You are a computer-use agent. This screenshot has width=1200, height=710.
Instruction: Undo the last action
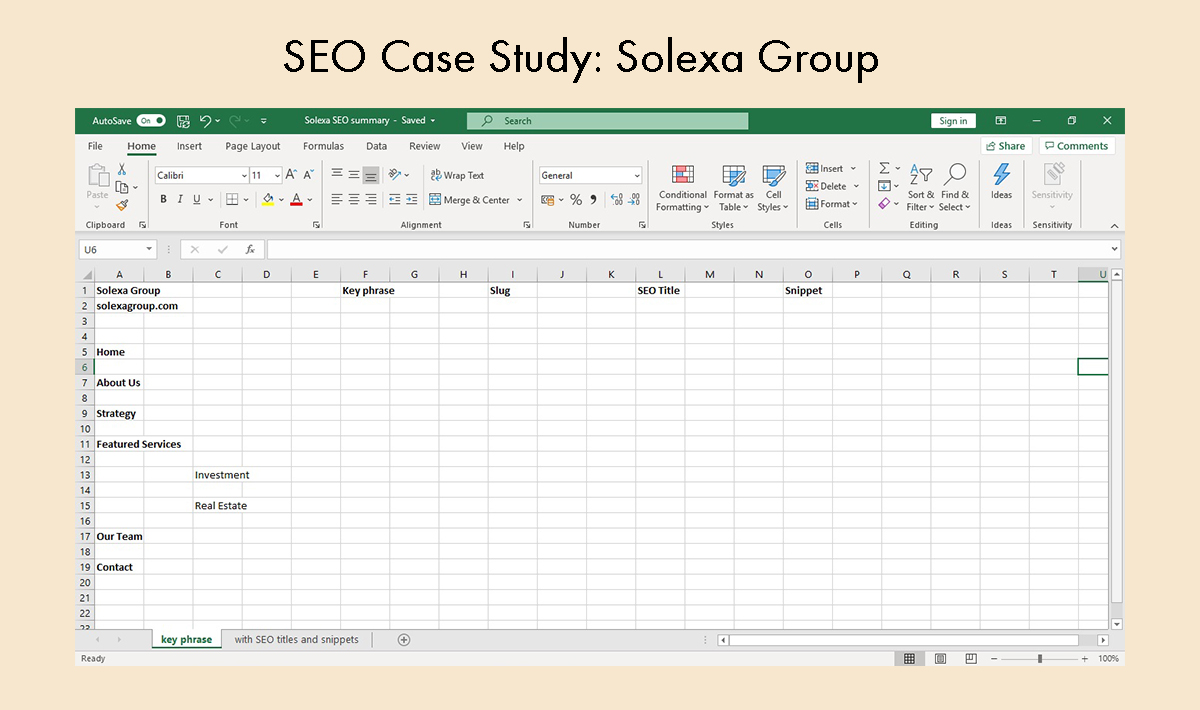tap(205, 121)
